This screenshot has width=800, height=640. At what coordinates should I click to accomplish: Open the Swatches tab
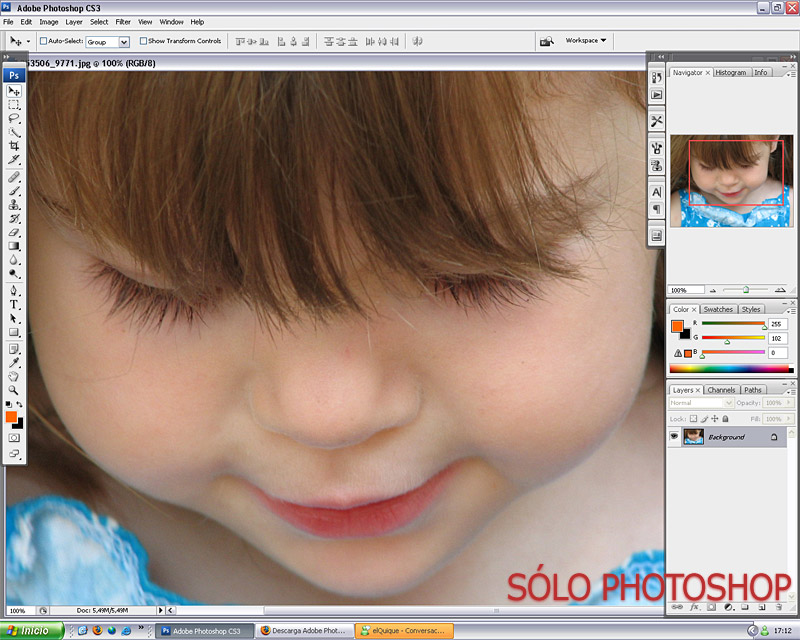coord(717,309)
